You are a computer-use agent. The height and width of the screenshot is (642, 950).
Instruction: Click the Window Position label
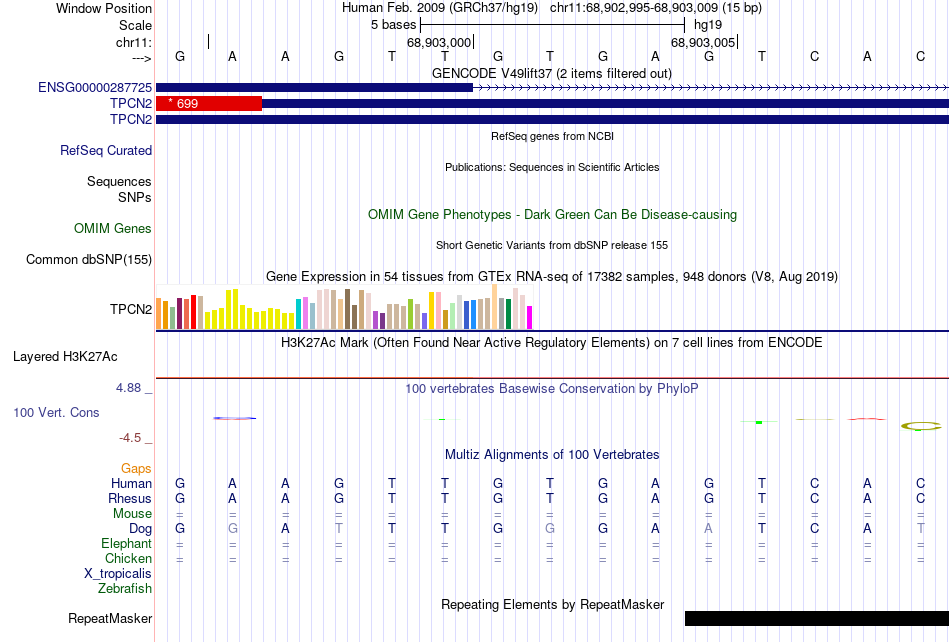click(104, 8)
